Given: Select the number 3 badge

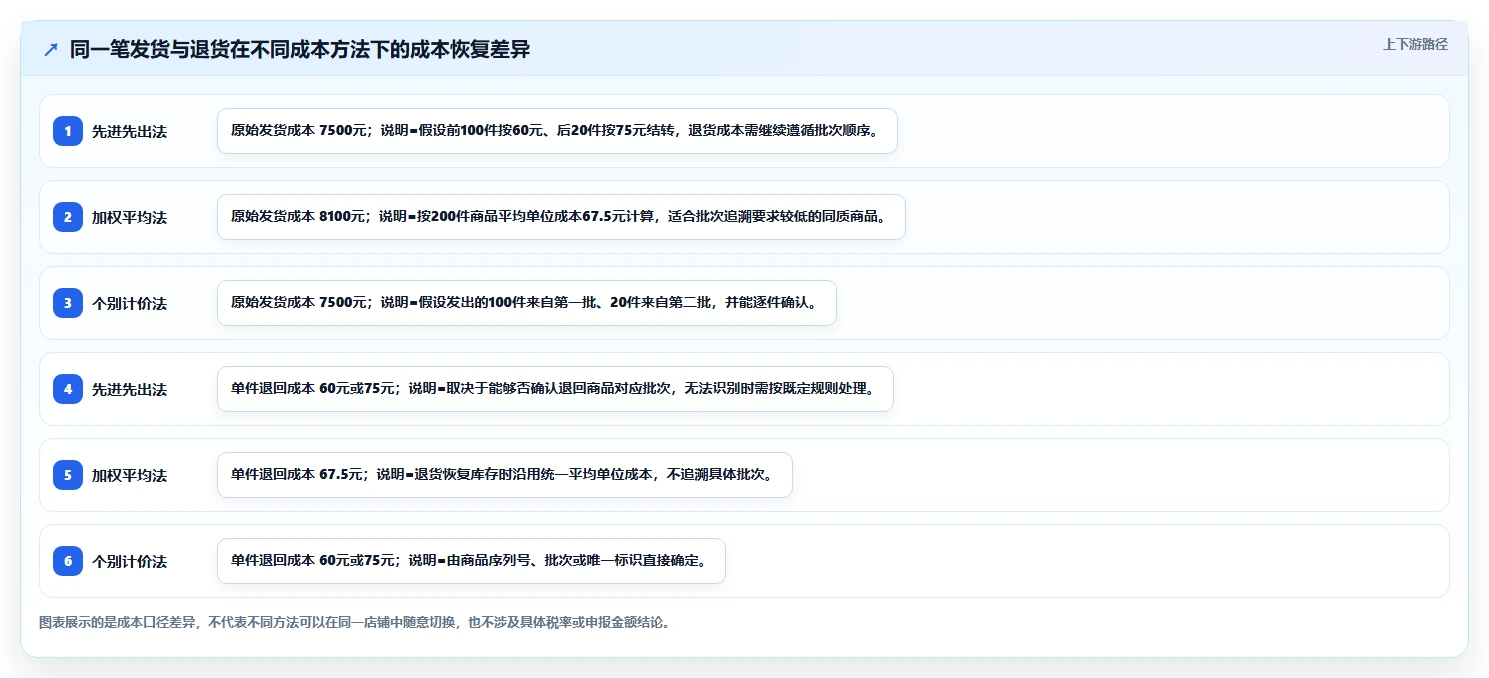Looking at the screenshot, I should tap(68, 303).
